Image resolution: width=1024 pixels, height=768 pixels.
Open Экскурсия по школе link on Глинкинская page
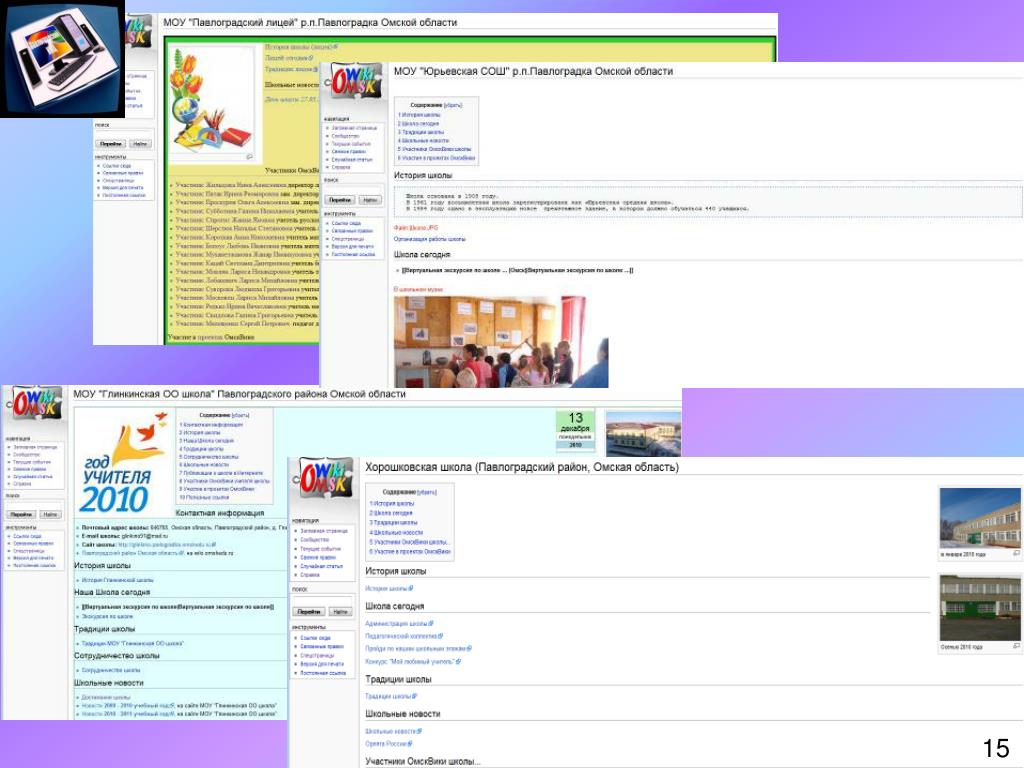click(x=107, y=616)
